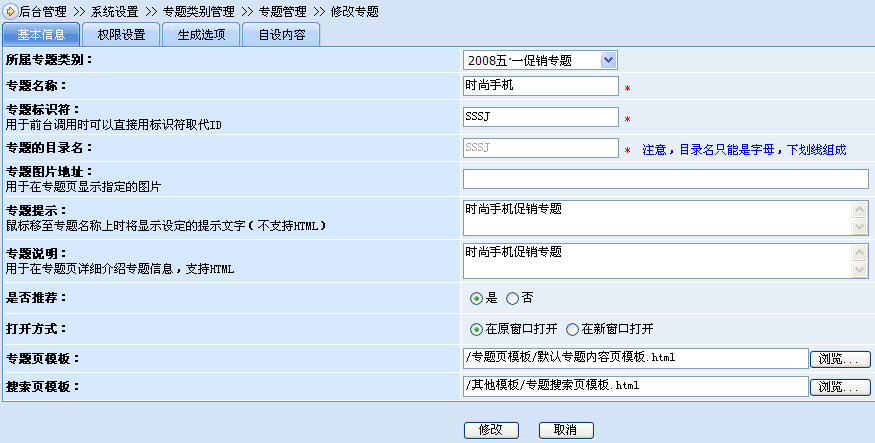Viewport: 875px width, 443px height.
Task: Switch to the 权限设置 tab
Action: click(x=121, y=35)
